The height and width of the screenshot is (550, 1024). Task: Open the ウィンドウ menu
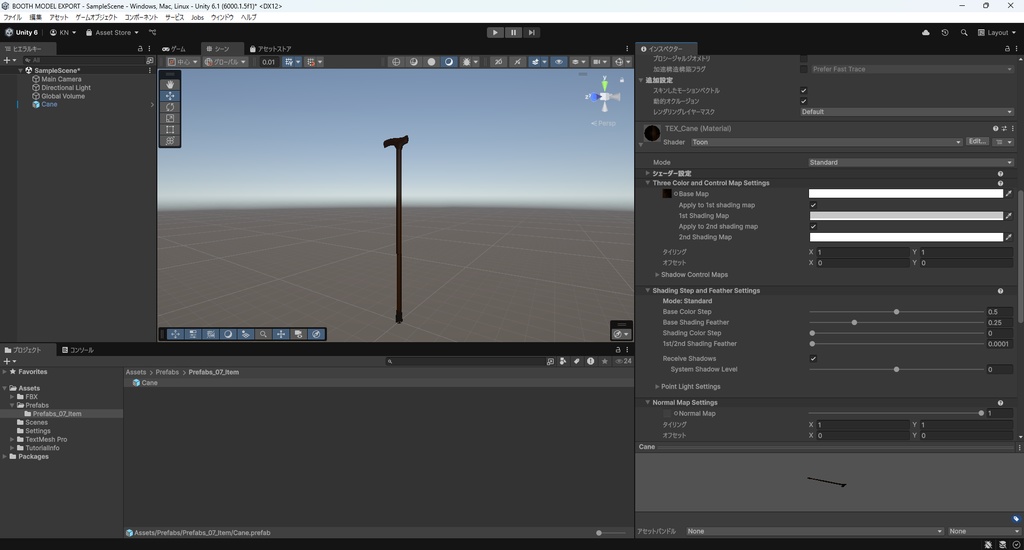click(x=221, y=17)
